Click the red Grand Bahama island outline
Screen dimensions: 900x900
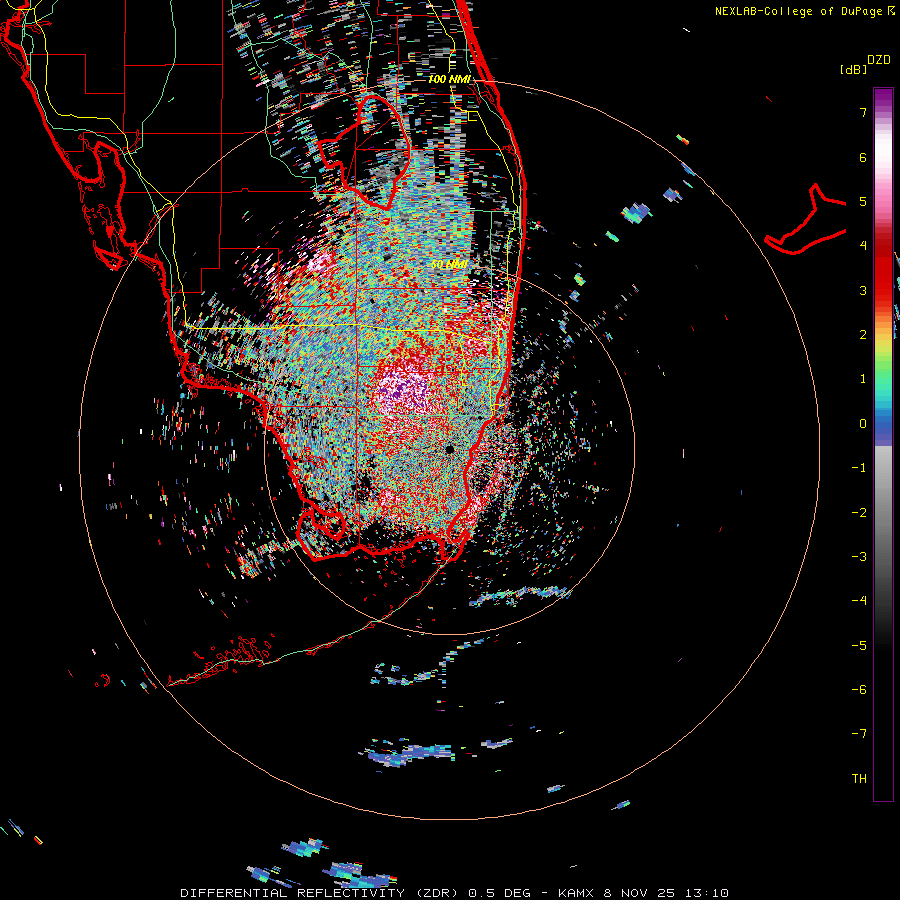(x=806, y=220)
